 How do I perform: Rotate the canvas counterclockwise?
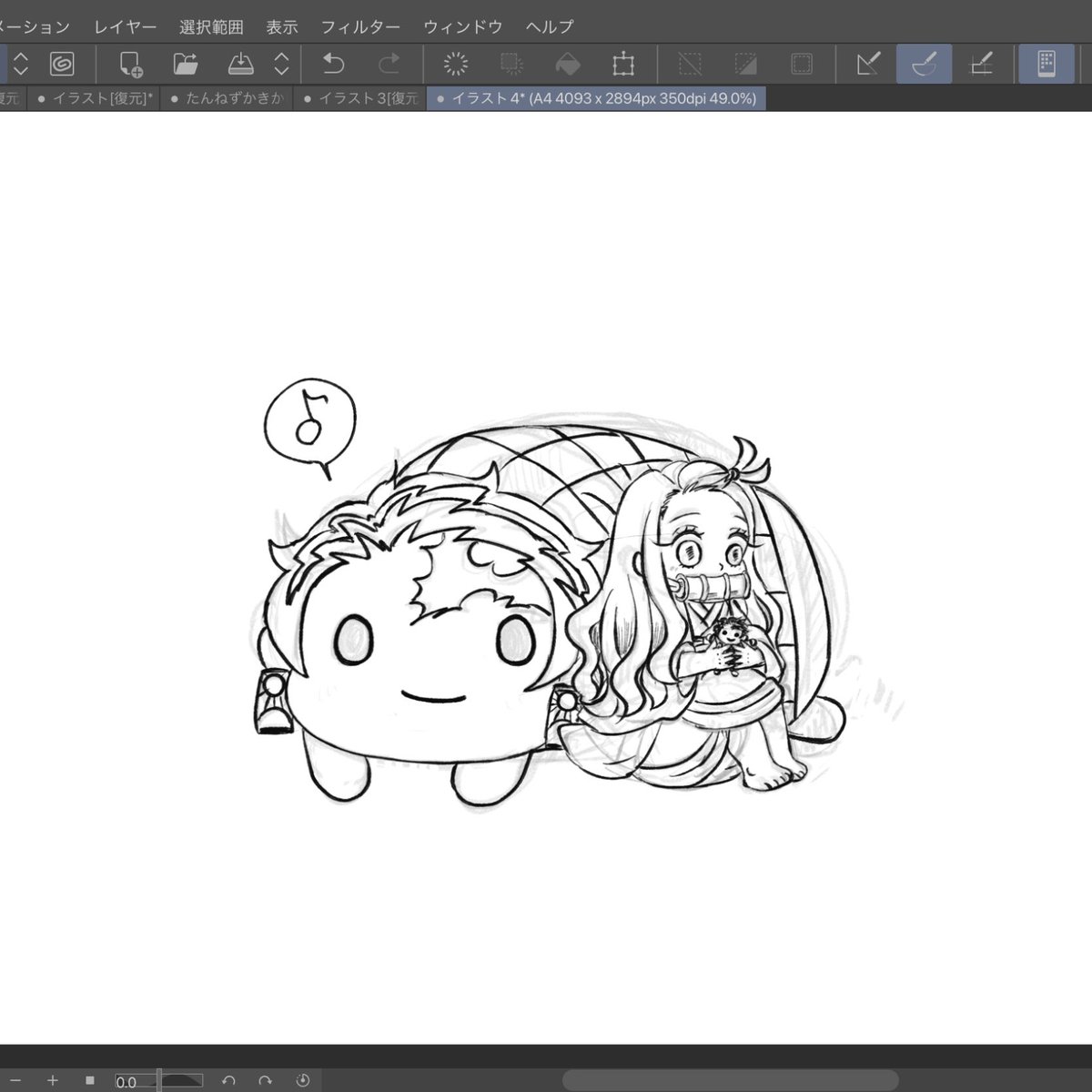click(x=228, y=1080)
